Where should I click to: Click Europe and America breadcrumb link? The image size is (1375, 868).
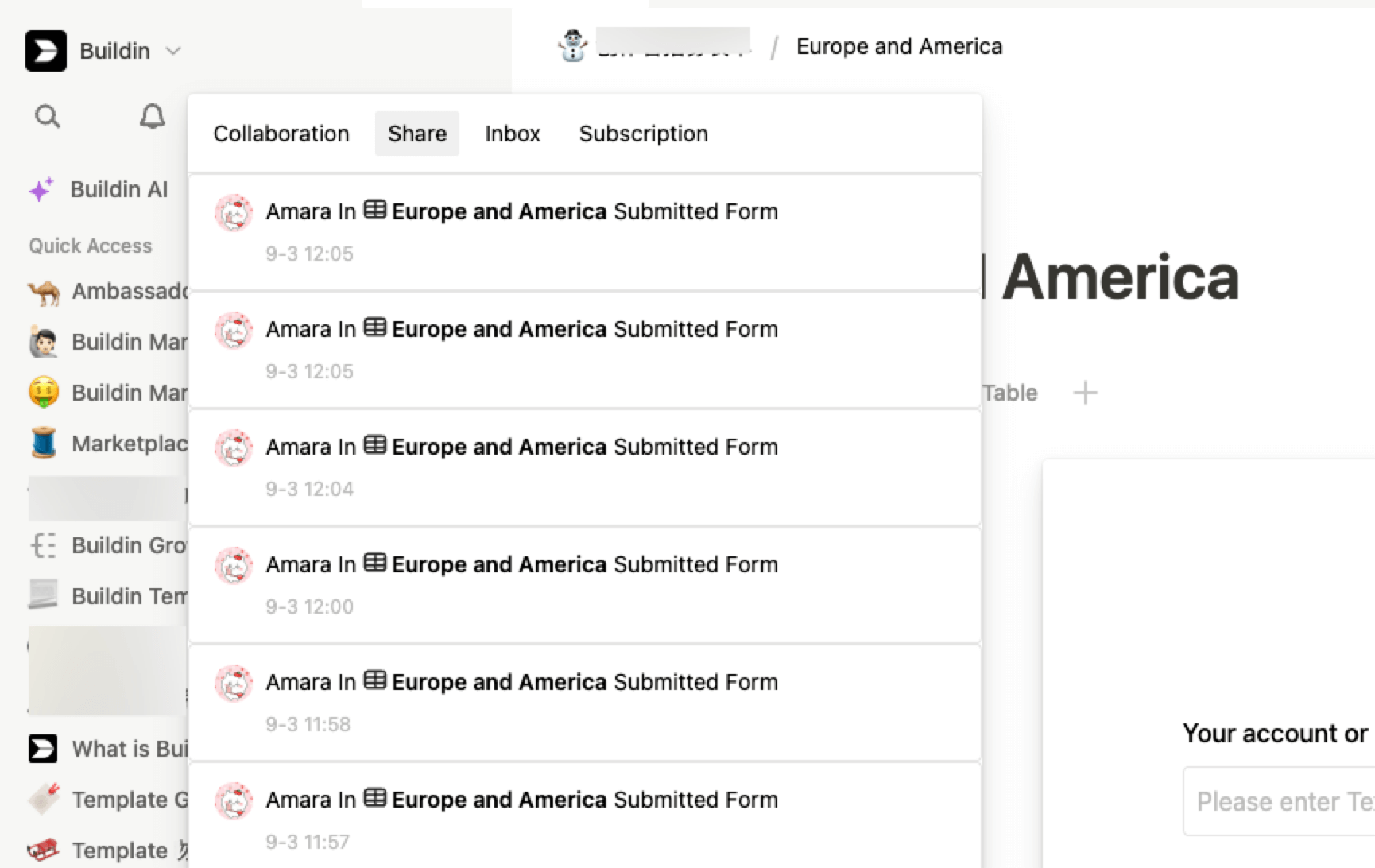(899, 46)
